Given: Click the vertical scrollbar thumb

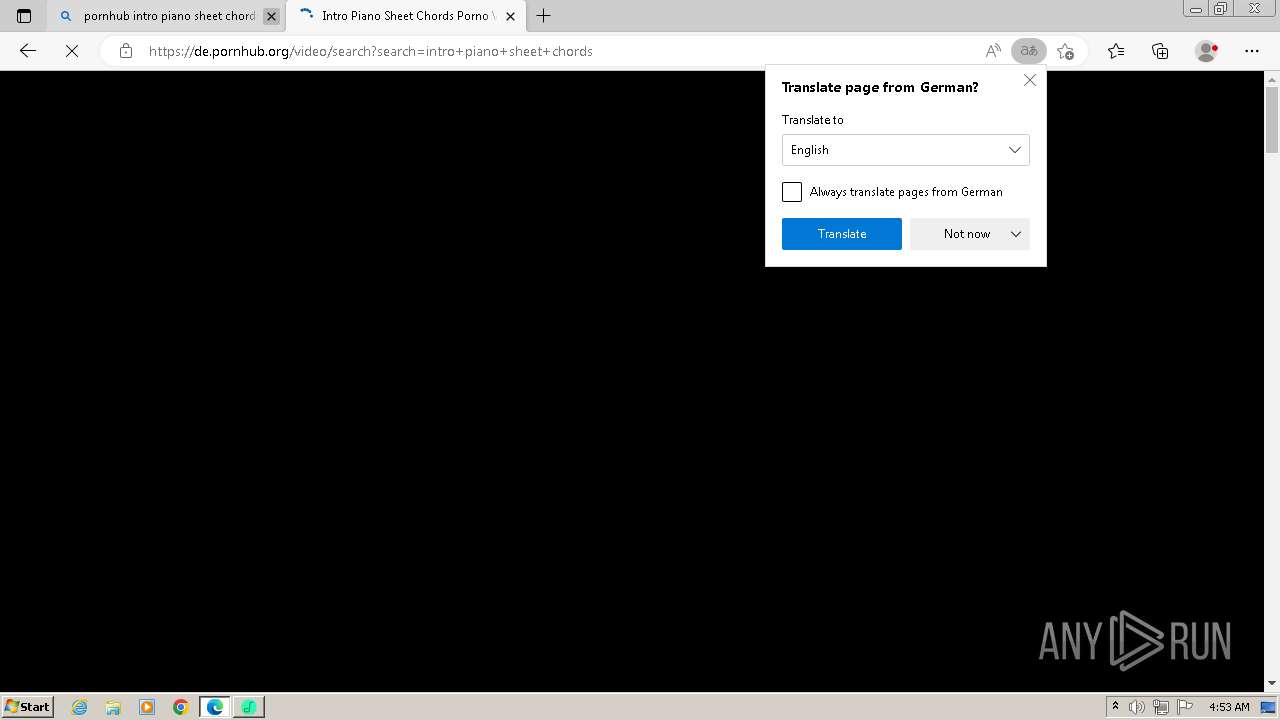Looking at the screenshot, I should tap(1272, 120).
